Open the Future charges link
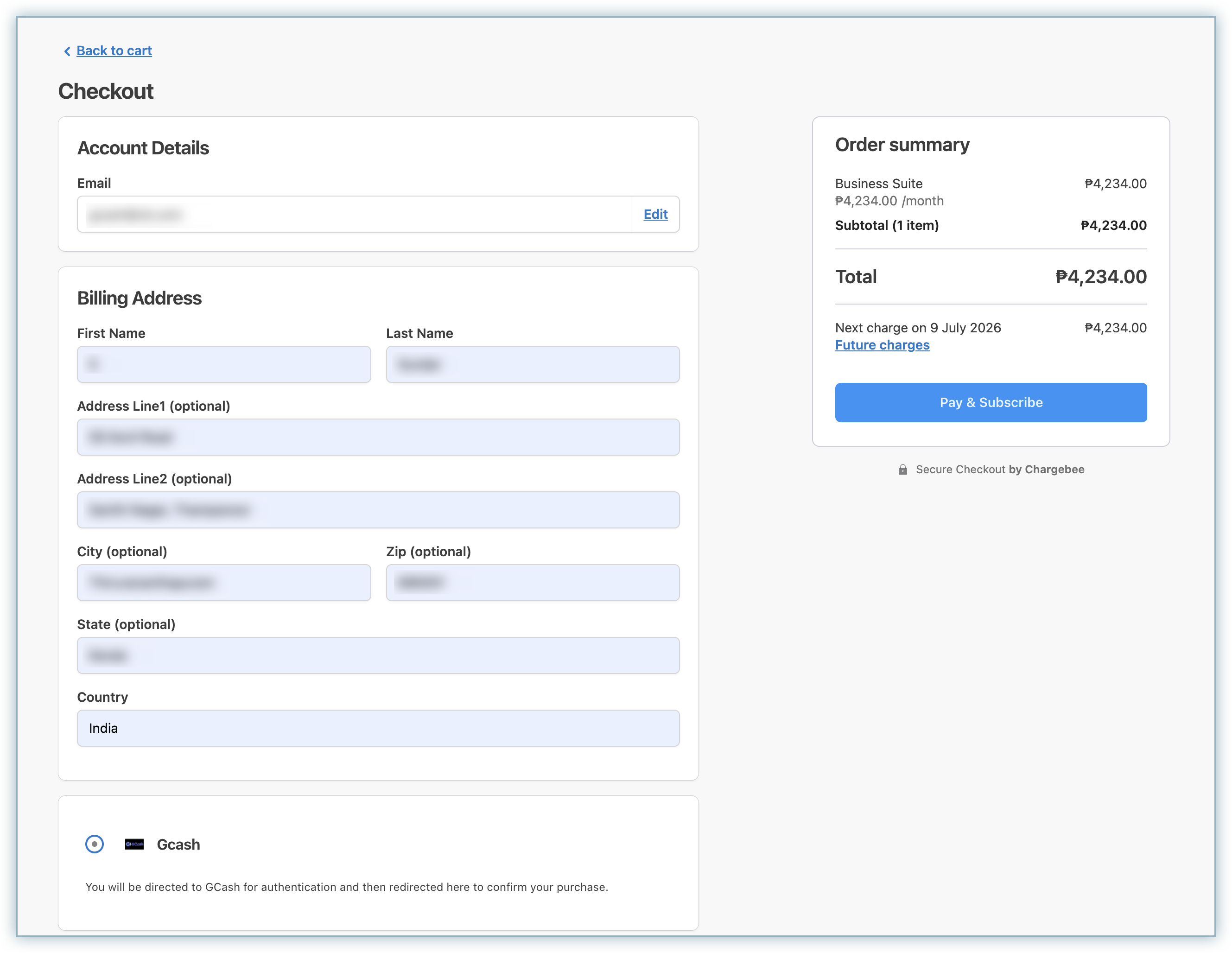The width and height of the screenshot is (1232, 953). [882, 345]
